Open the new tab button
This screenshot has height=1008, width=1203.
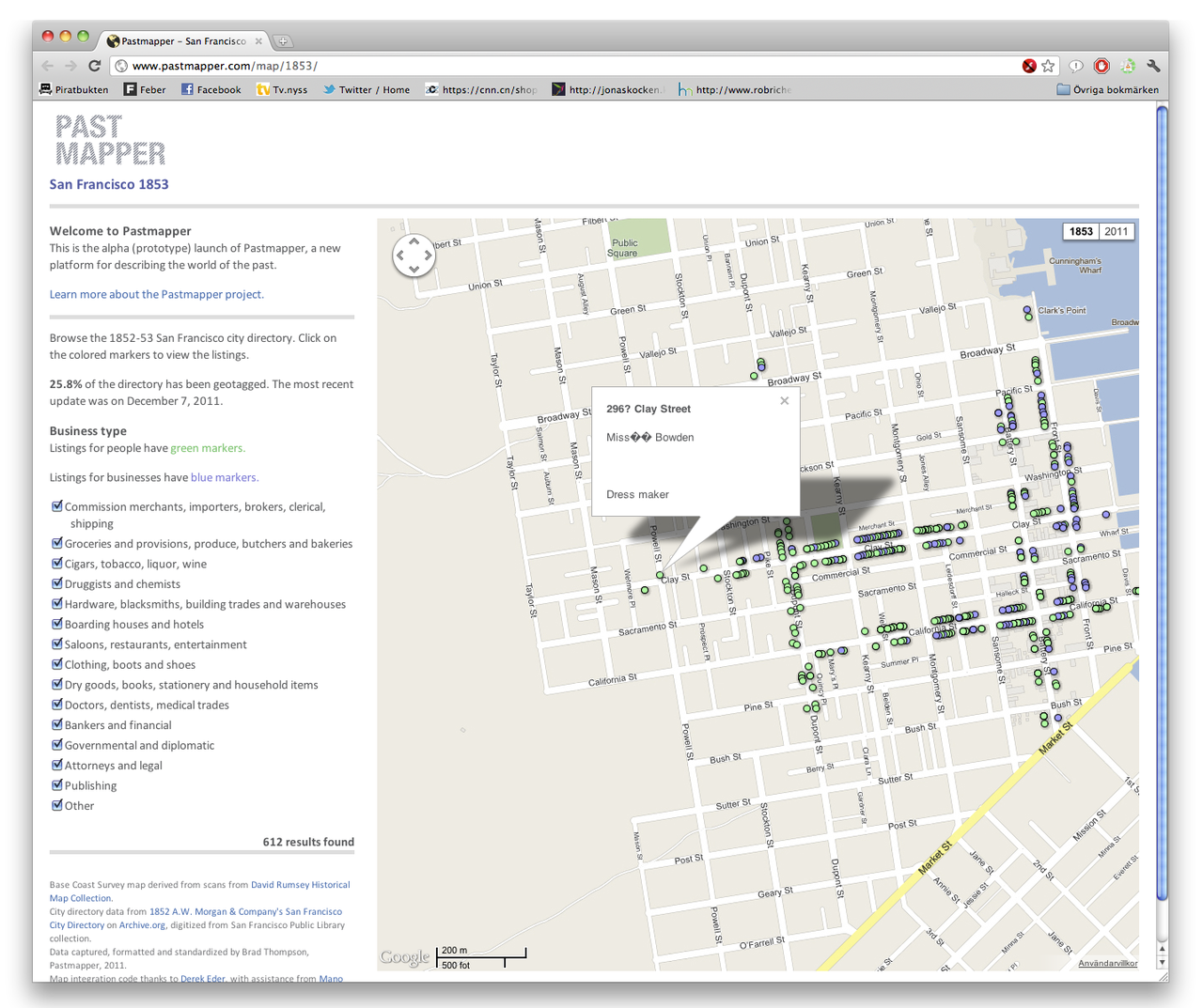coord(283,41)
